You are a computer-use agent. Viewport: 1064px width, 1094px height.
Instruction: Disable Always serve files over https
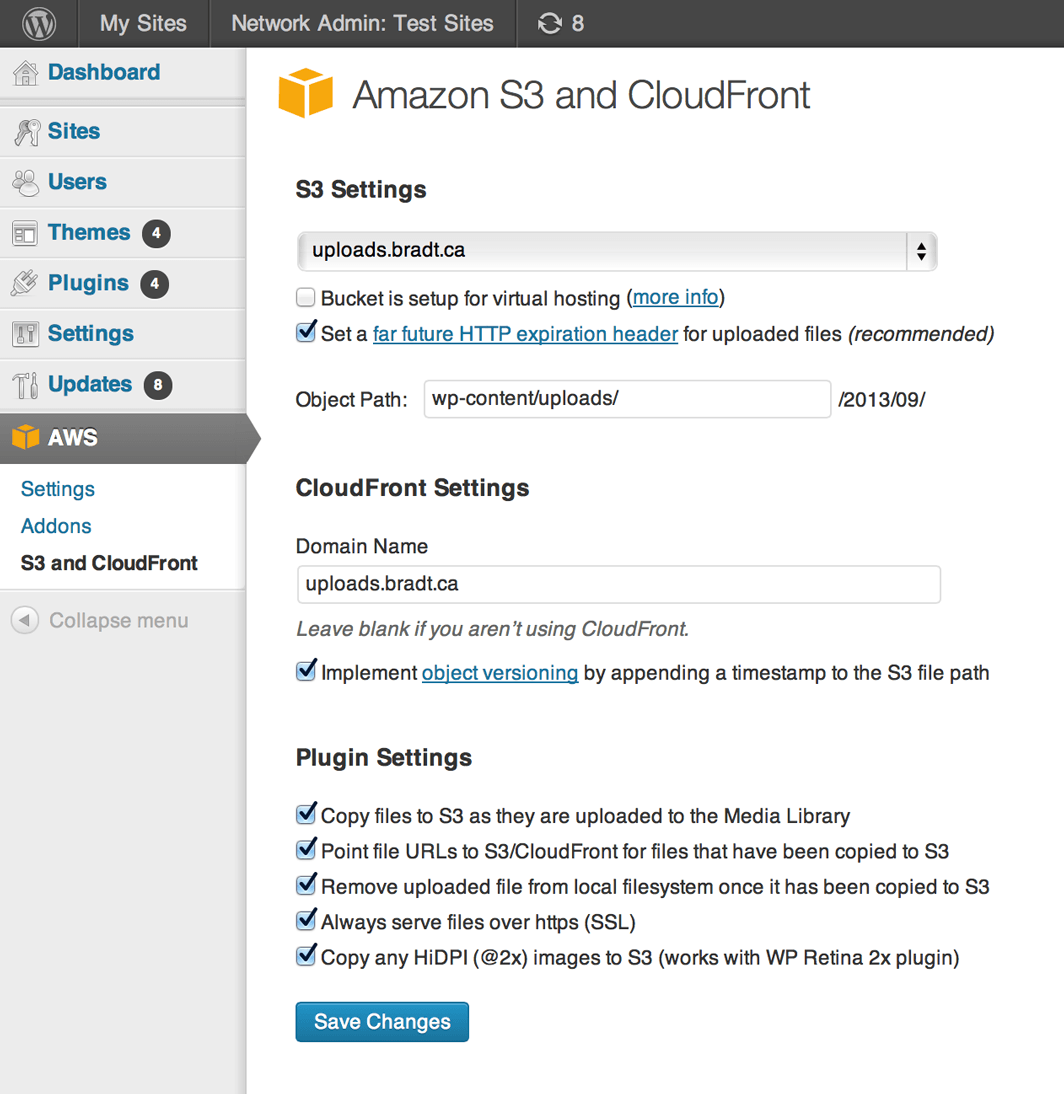pyautogui.click(x=306, y=920)
